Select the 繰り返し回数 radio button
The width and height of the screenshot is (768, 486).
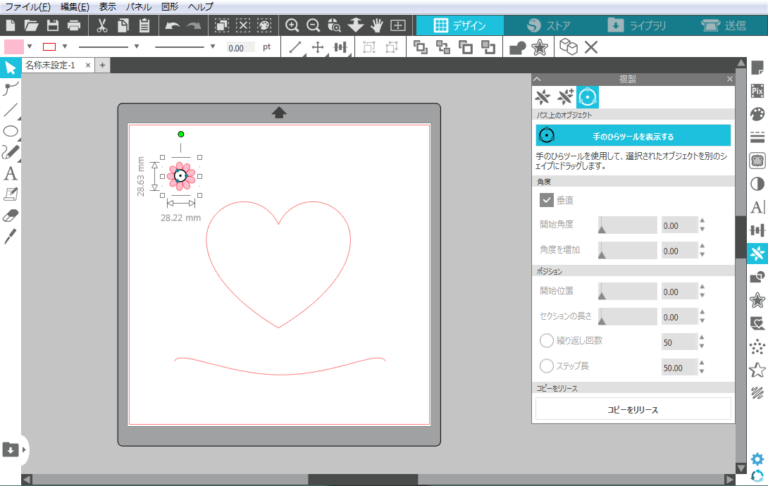click(x=547, y=340)
